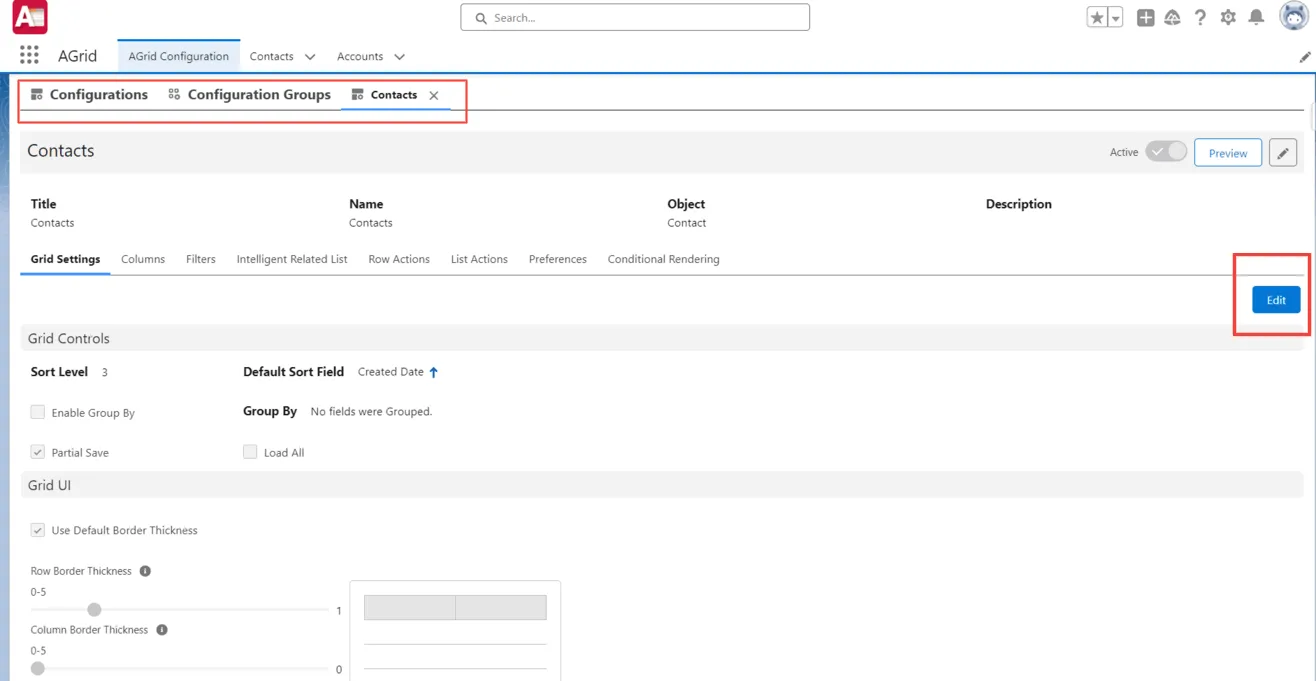
Task: Expand the Accounts nav tab dropdown
Action: tap(399, 57)
